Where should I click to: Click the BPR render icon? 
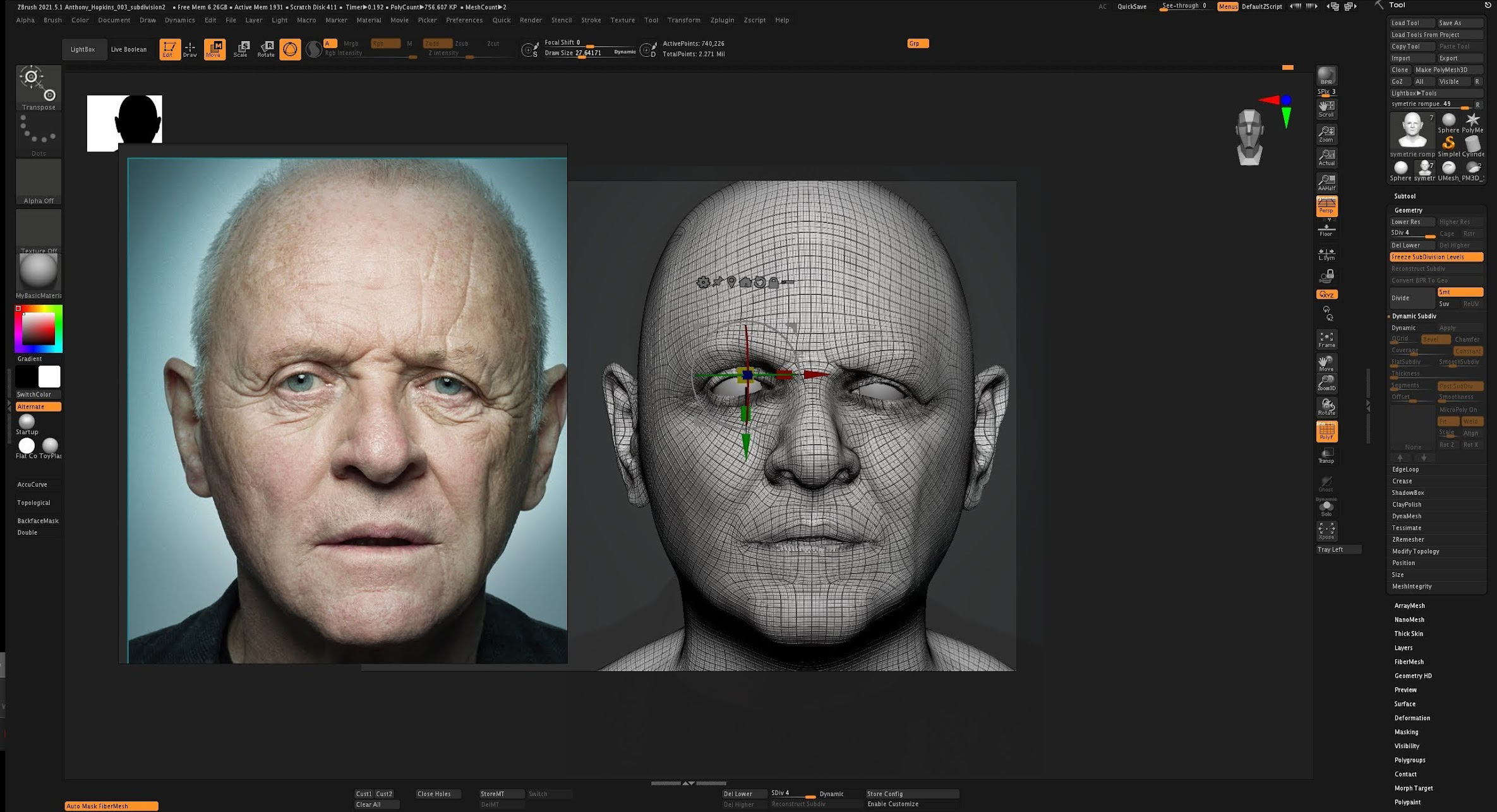tap(1326, 76)
